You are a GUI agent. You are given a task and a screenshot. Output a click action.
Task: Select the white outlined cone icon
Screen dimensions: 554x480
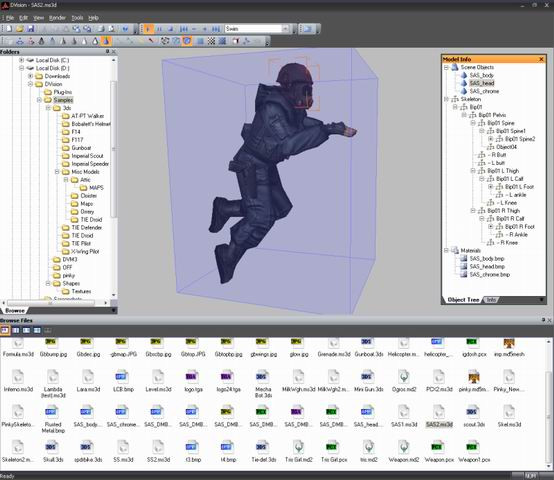[95, 41]
